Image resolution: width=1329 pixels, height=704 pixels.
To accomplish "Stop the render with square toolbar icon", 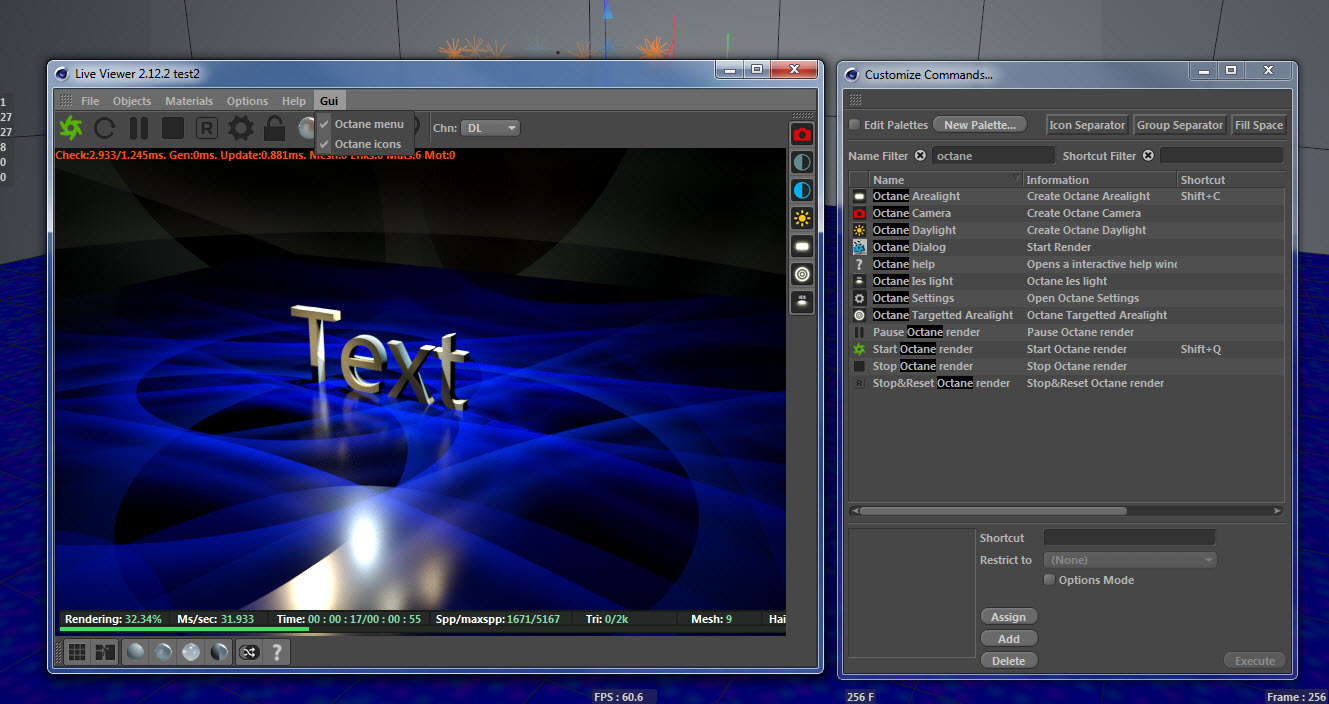I will point(173,128).
